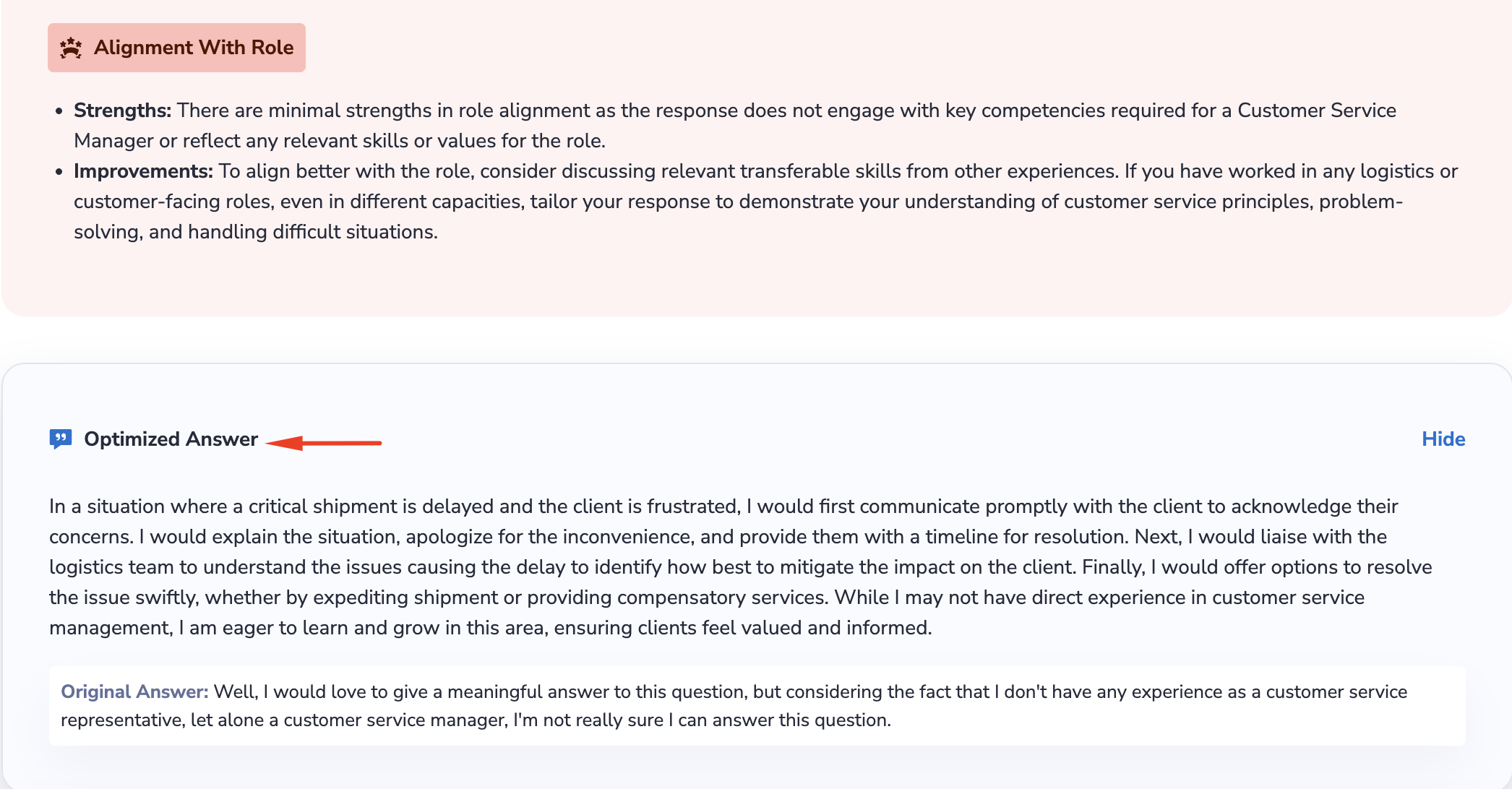Image resolution: width=1512 pixels, height=789 pixels.
Task: Click the red arrow pointing at Optimized Answer
Action: click(x=324, y=442)
